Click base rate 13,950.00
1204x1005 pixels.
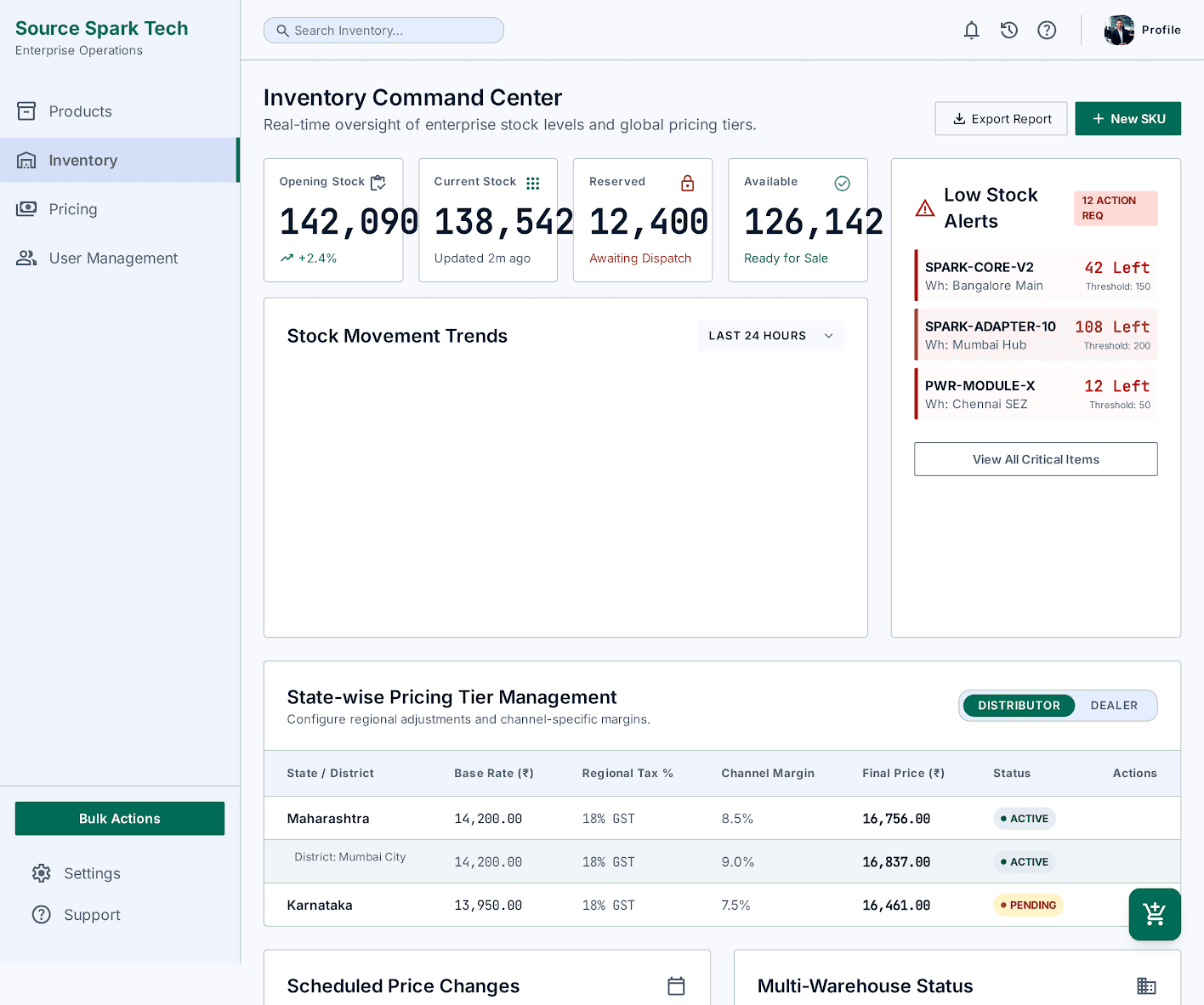(488, 906)
